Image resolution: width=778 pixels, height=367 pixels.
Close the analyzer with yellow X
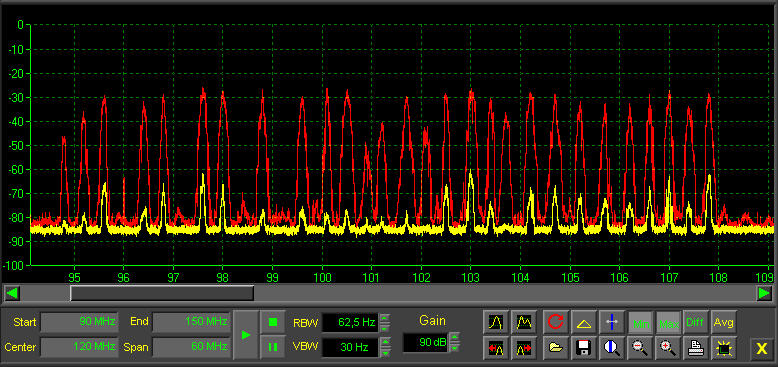tap(761, 349)
